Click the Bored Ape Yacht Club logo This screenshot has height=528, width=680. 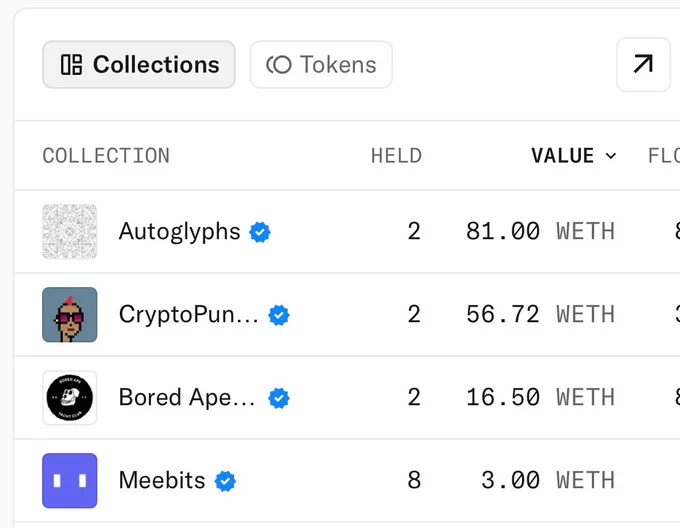70,398
